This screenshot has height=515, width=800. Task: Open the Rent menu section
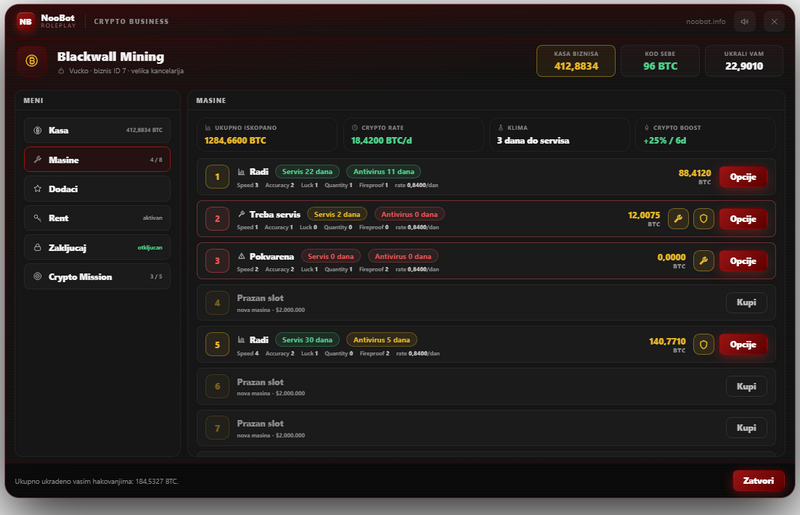click(x=97, y=218)
